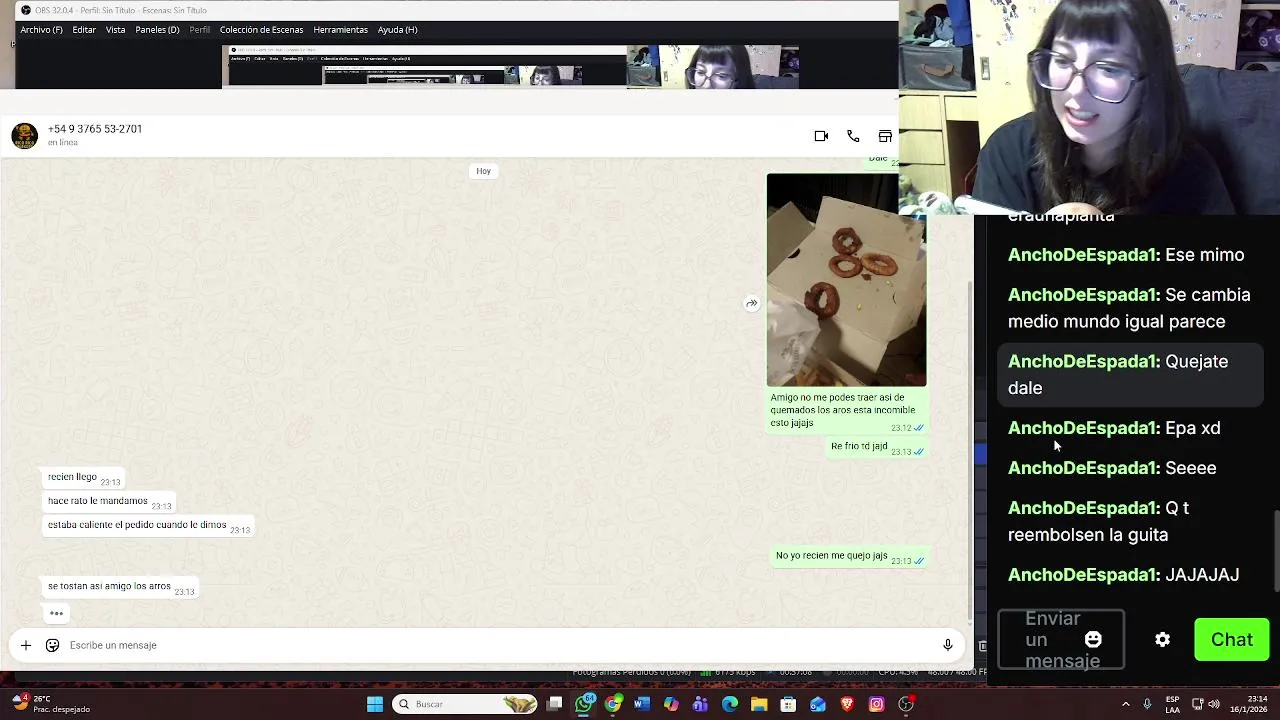Open OBS Studio from the taskbar
Viewport: 1280px width, 720px height.
[906, 704]
